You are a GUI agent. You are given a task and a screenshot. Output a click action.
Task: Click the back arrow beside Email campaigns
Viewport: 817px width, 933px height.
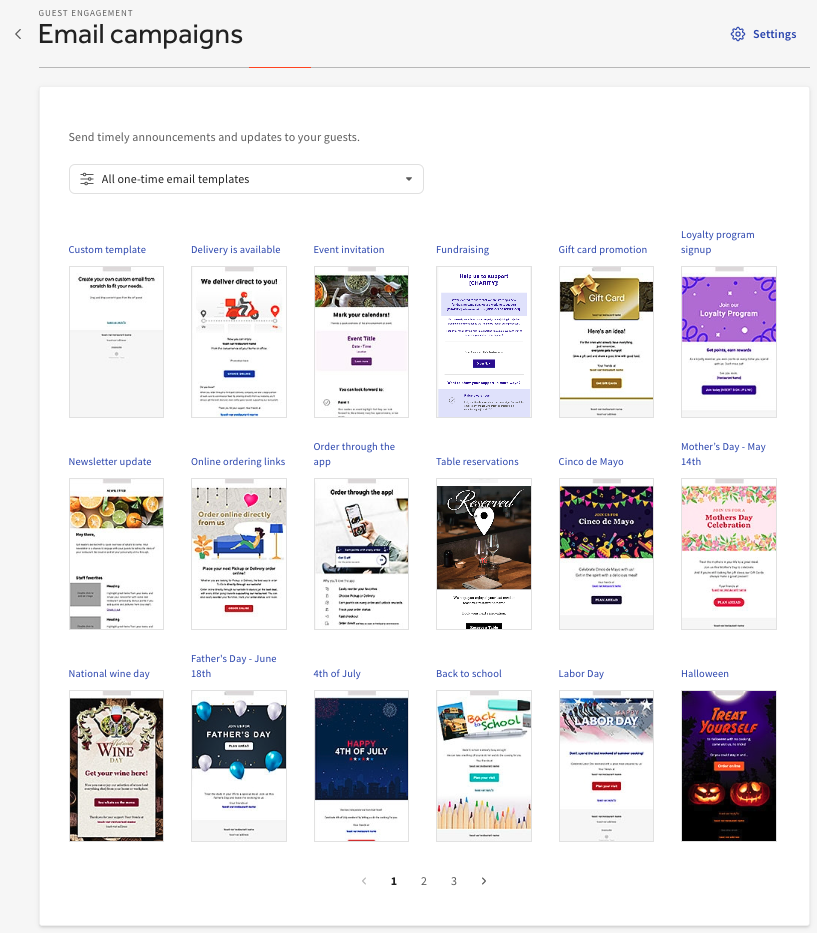pos(18,35)
